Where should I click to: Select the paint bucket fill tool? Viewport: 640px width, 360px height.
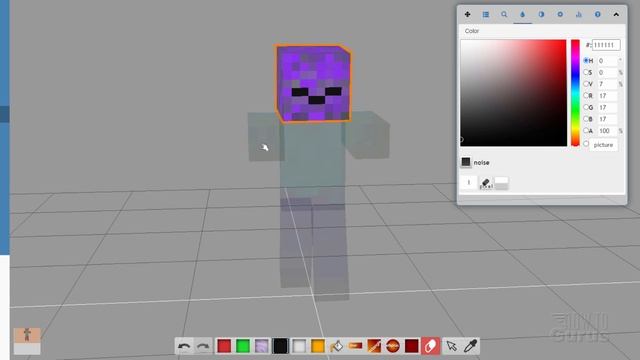pyautogui.click(x=336, y=346)
